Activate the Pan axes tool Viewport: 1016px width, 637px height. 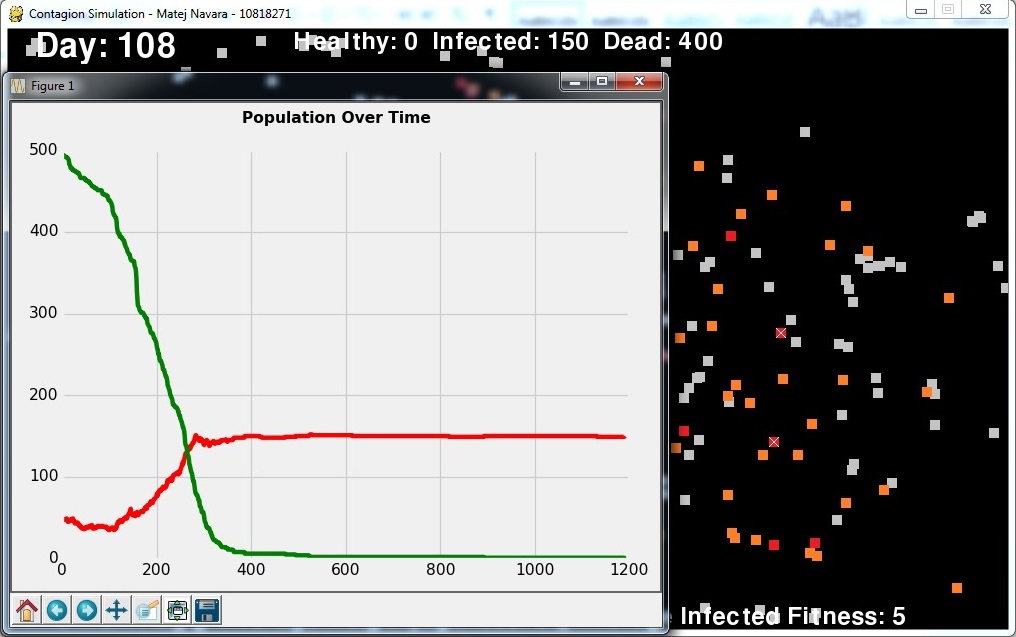point(117,610)
